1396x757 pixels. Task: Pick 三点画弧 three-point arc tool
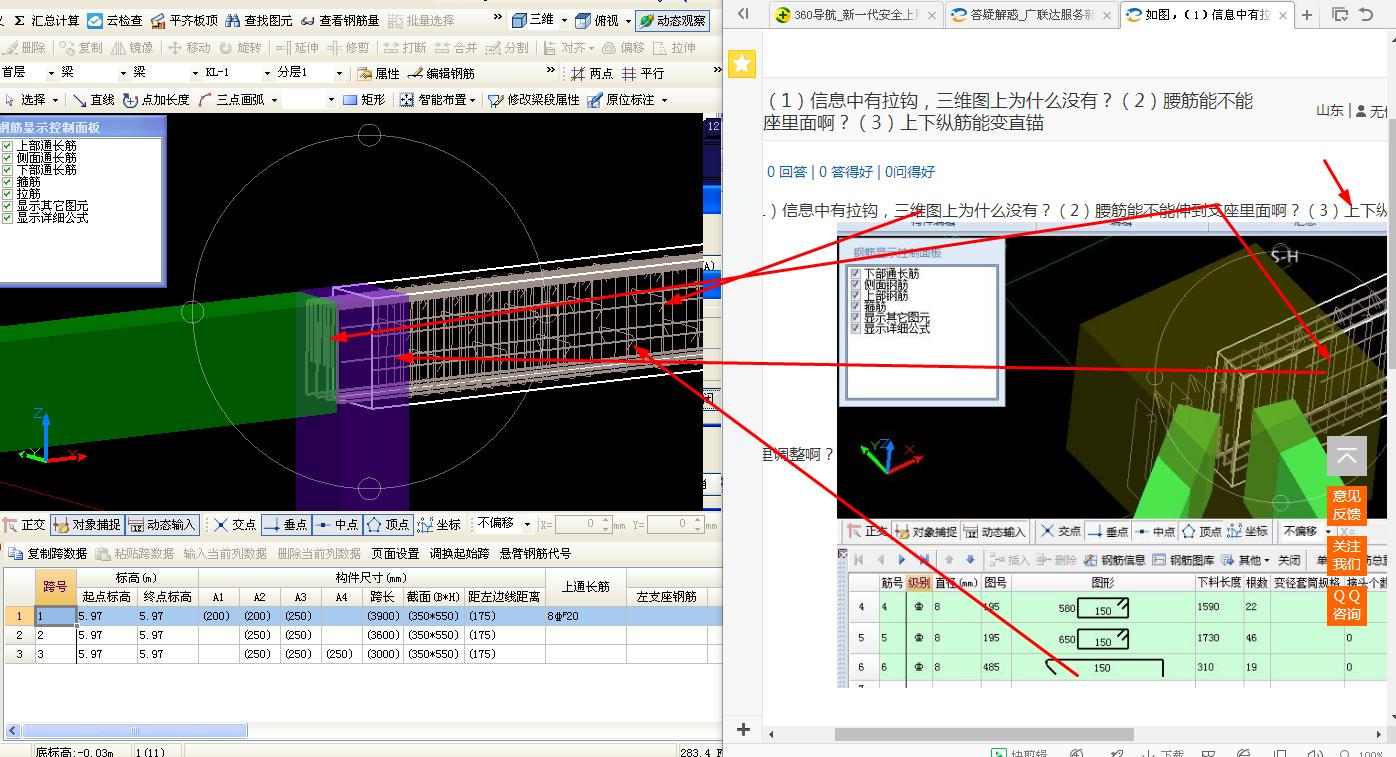coord(231,100)
